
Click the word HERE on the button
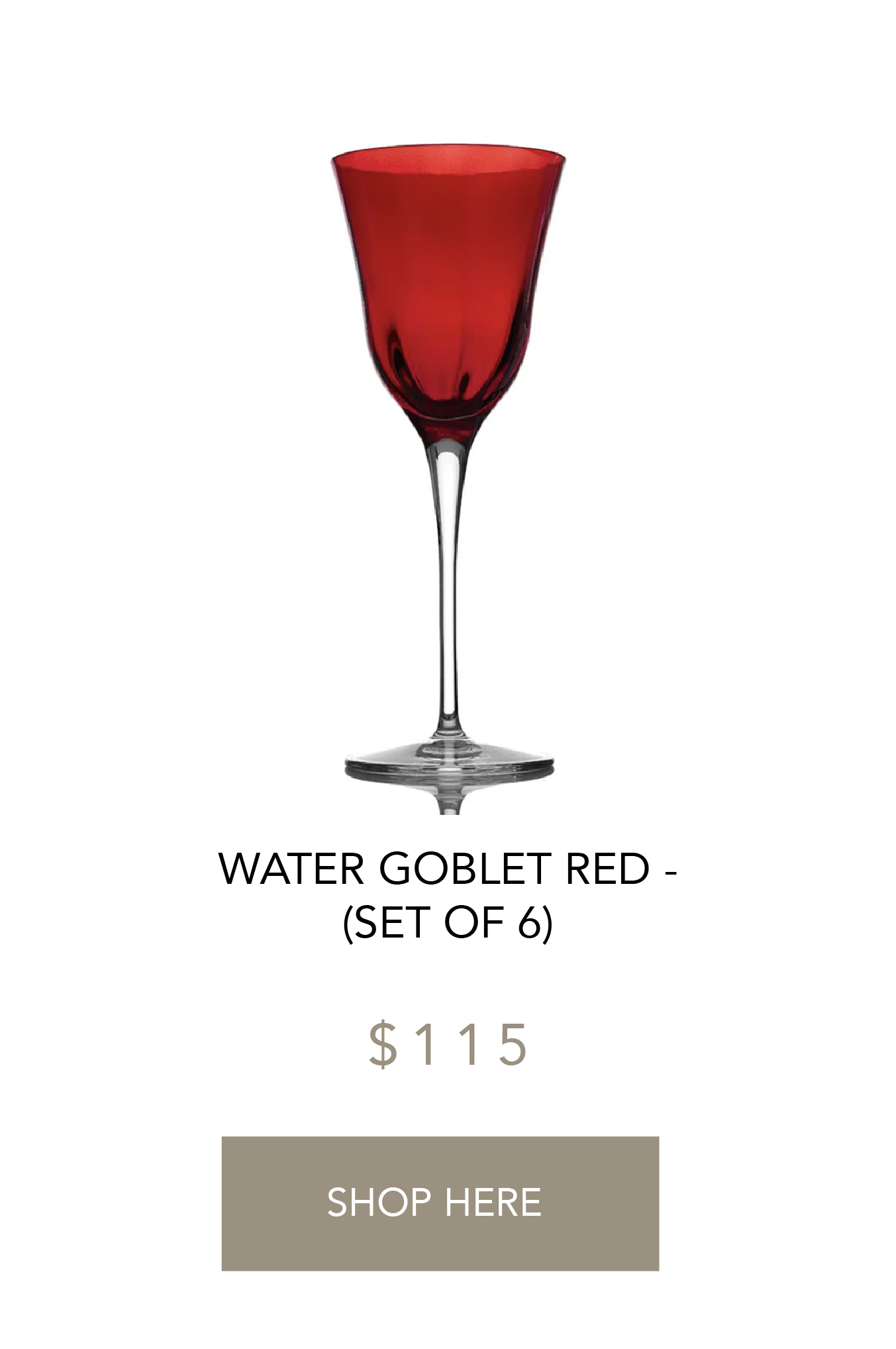click(493, 1203)
